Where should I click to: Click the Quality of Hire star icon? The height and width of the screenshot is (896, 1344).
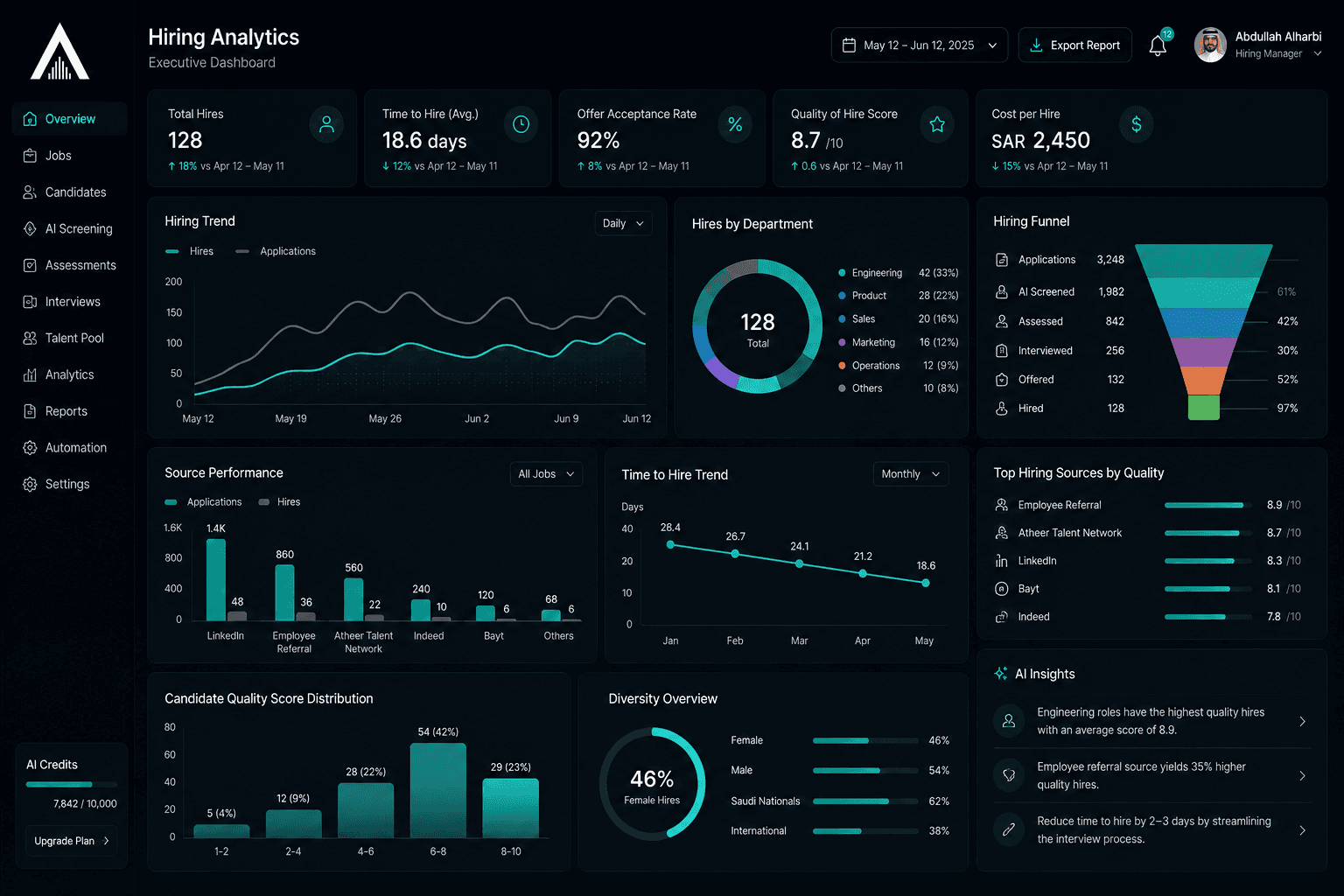(x=937, y=124)
